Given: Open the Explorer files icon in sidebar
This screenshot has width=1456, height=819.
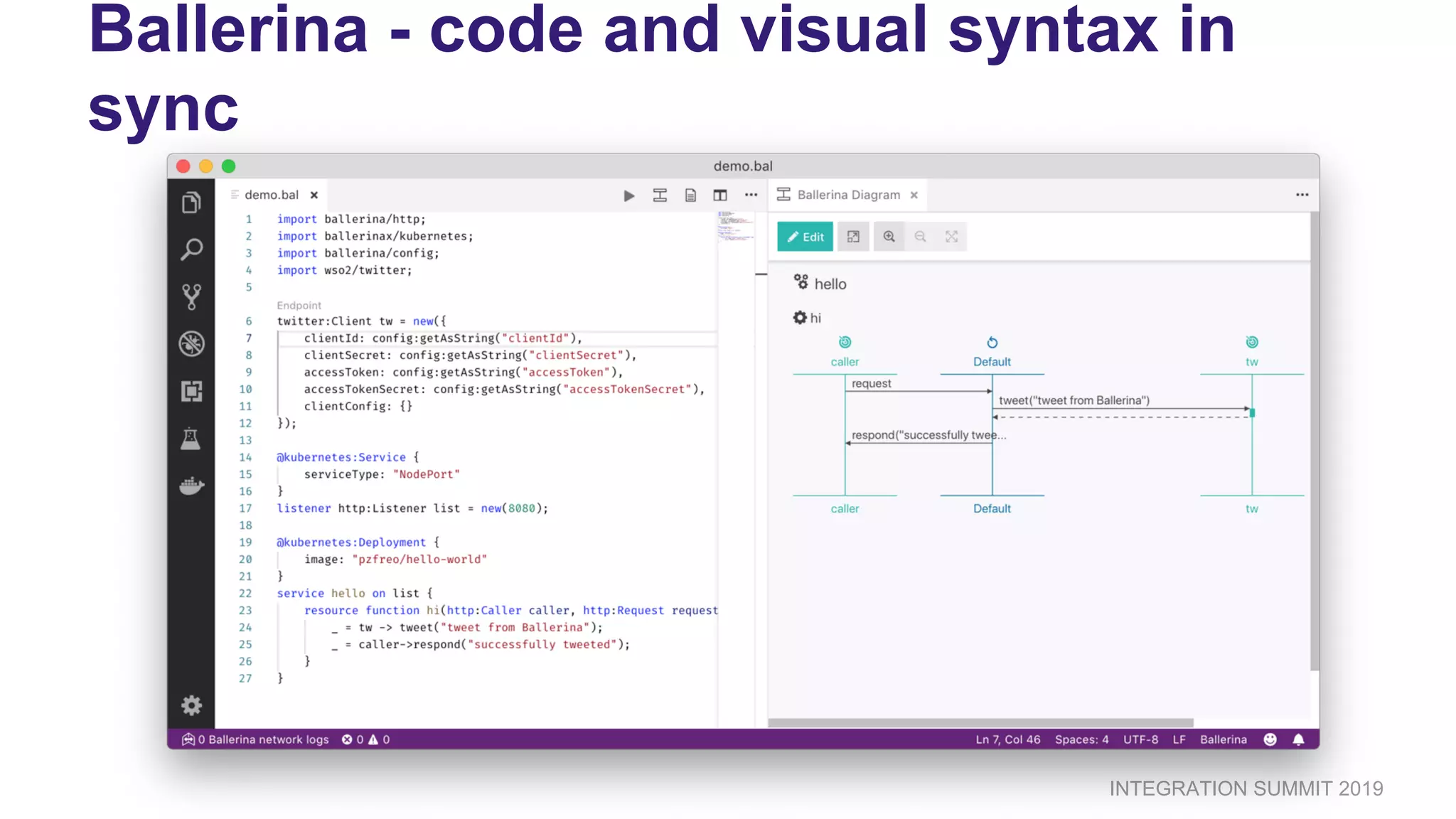Looking at the screenshot, I should (191, 203).
